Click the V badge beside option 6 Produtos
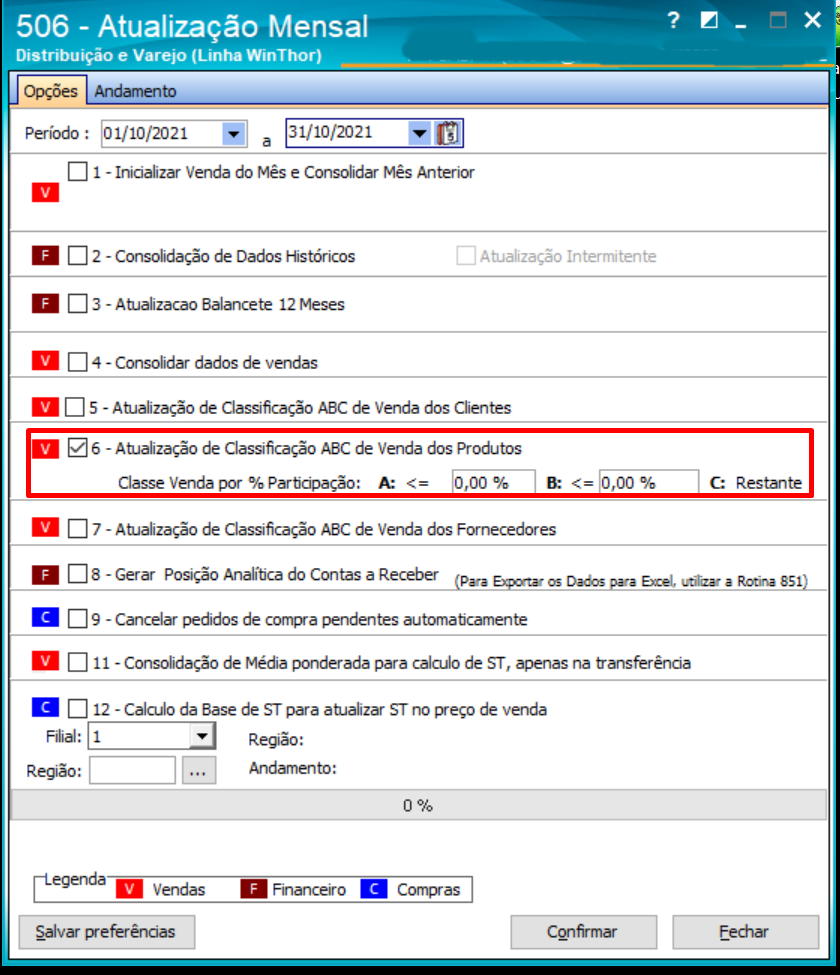 click(45, 448)
